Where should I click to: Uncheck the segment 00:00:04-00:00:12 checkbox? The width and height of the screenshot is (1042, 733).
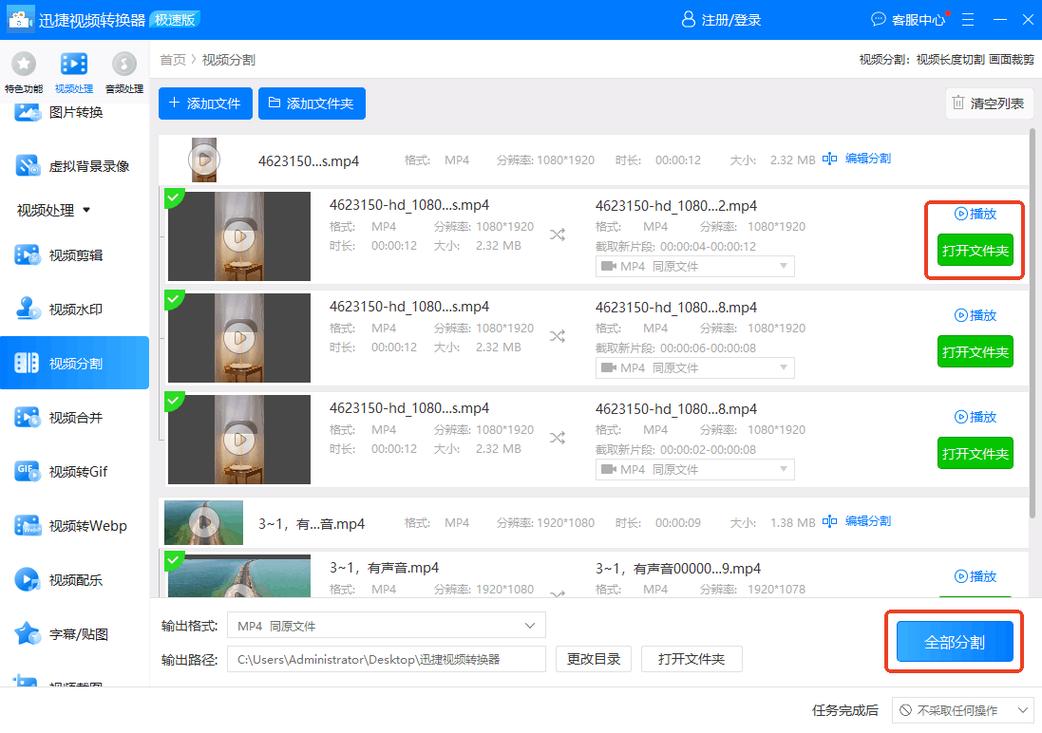point(174,197)
